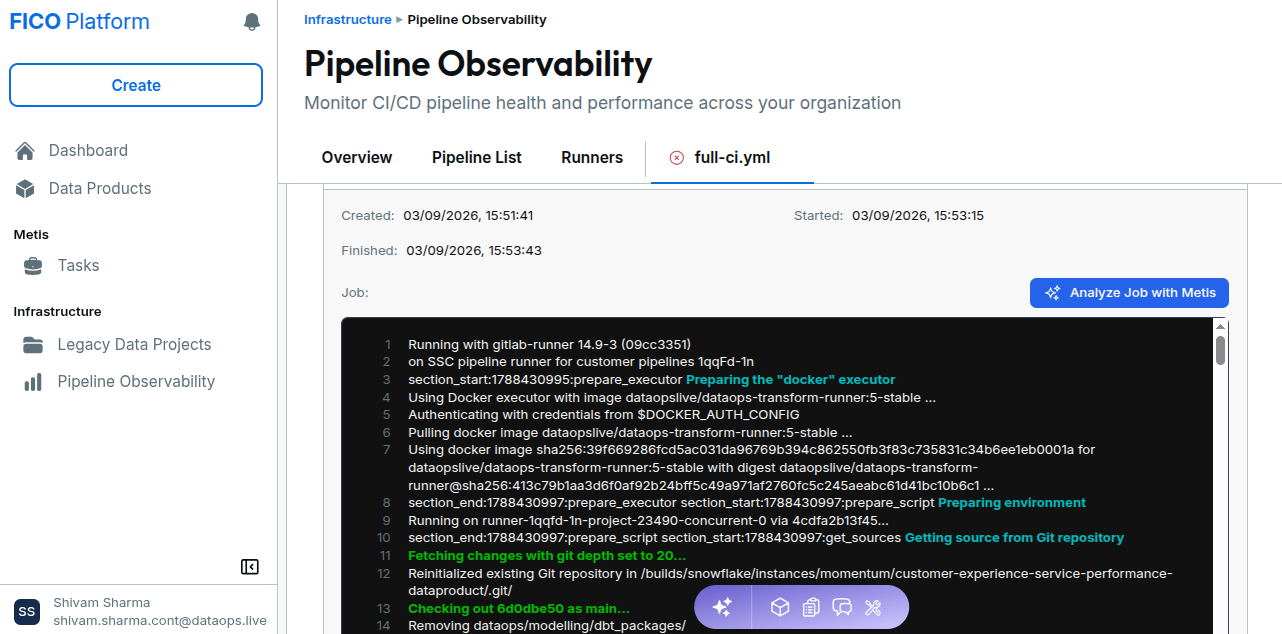This screenshot has width=1282, height=634.
Task: Click the Data Products cube icon
Action: pyautogui.click(x=26, y=189)
